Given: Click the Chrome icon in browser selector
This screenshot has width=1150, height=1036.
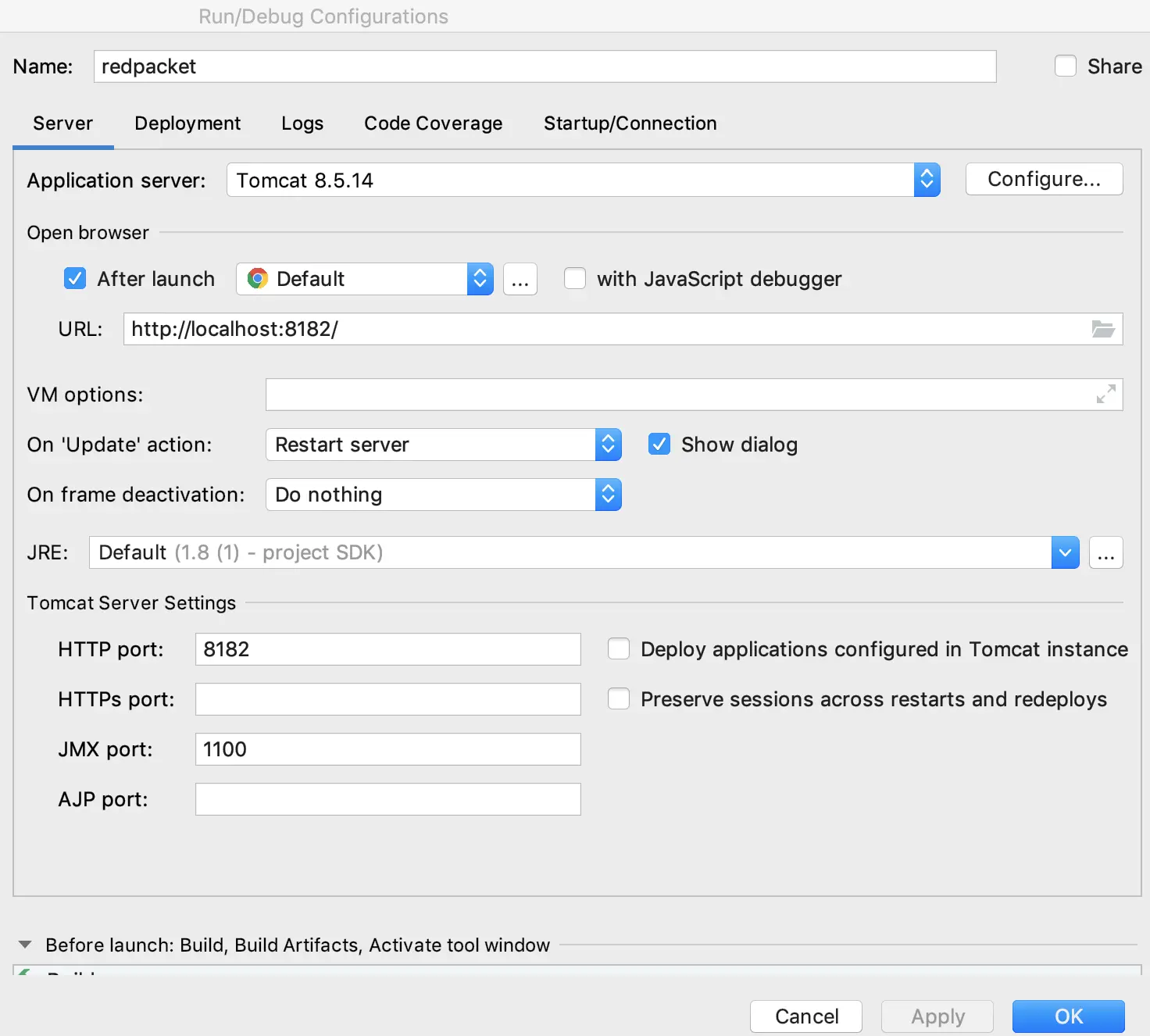Looking at the screenshot, I should pos(257,279).
